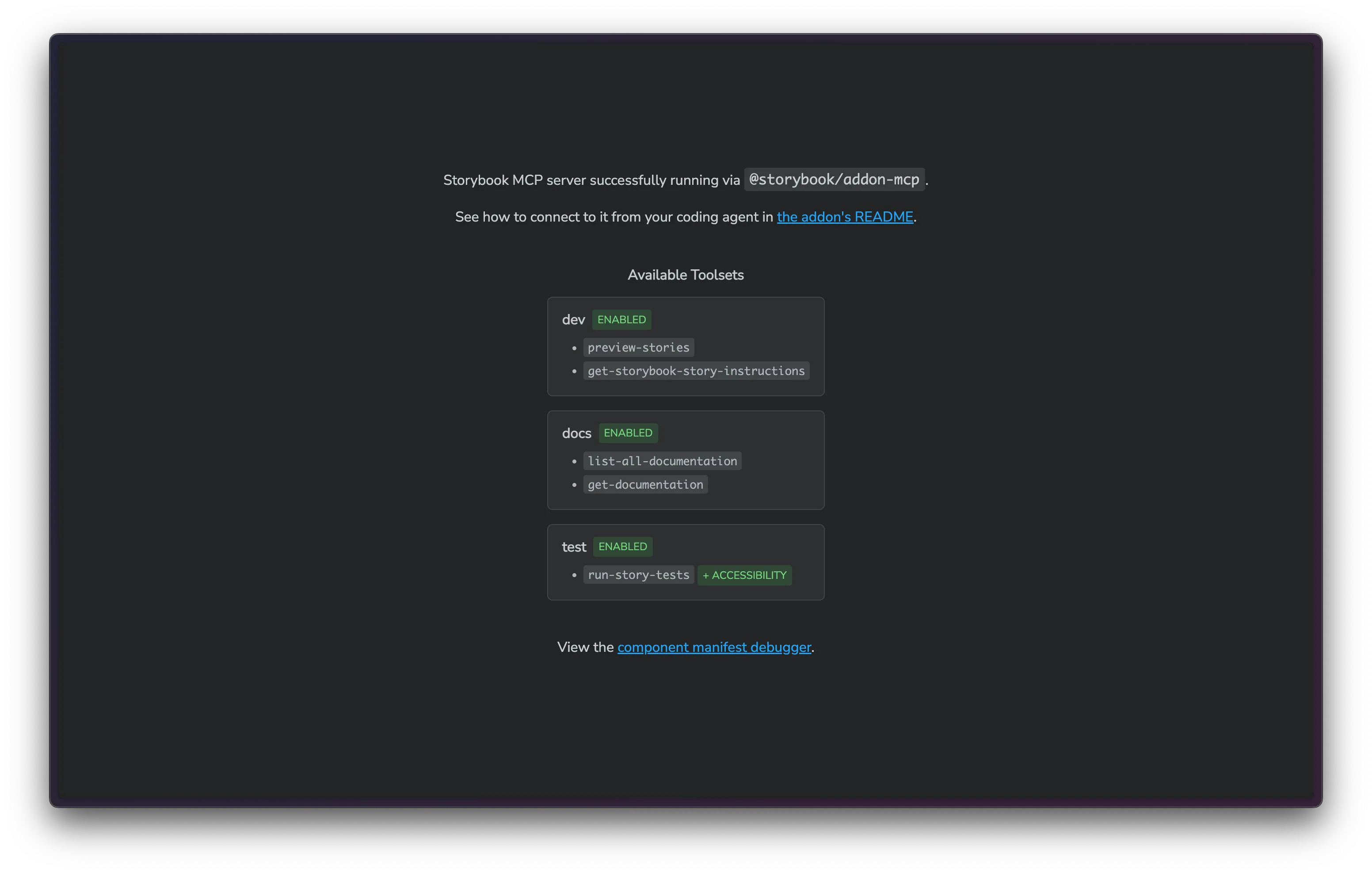Screen dimensions: 1372x873
Task: Click the docs toolset label
Action: tap(577, 433)
